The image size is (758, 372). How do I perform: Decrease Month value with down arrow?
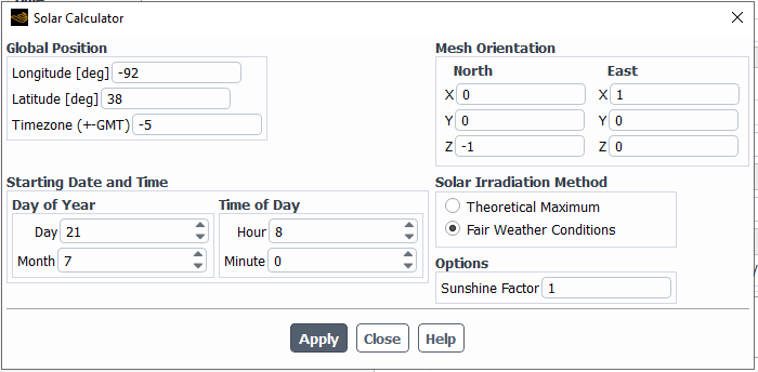[x=198, y=266]
